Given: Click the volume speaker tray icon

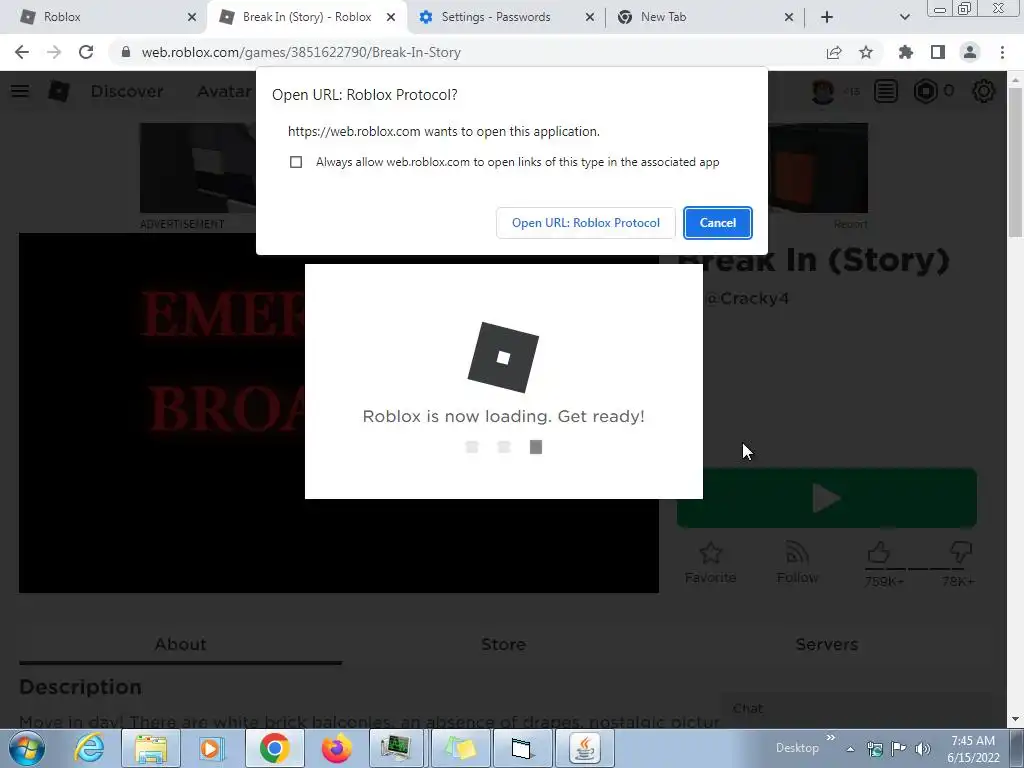Looking at the screenshot, I should (x=922, y=748).
